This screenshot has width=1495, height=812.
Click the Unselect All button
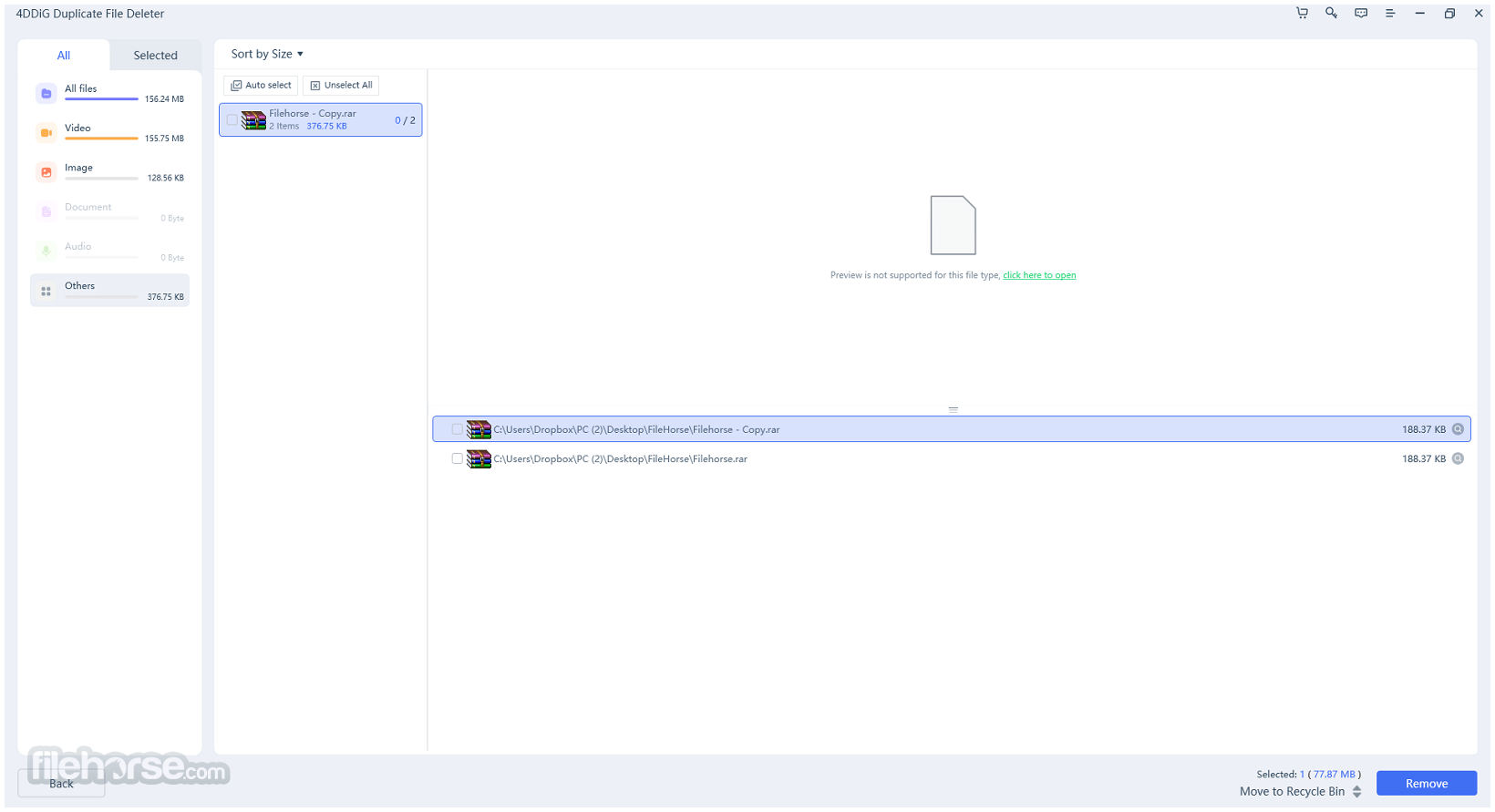point(341,85)
